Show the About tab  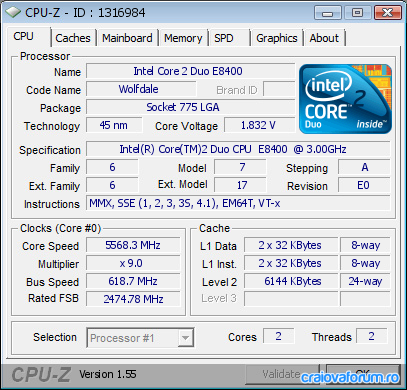324,38
